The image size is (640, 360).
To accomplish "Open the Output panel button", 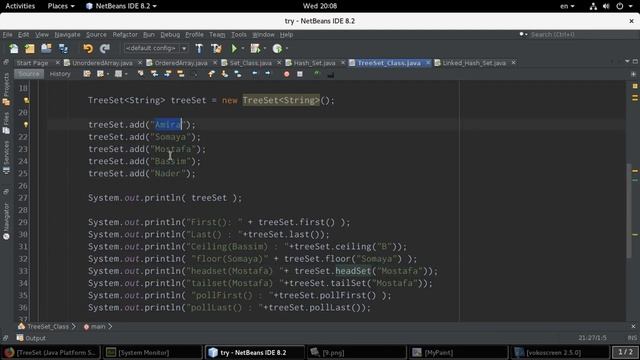I will click(31, 338).
